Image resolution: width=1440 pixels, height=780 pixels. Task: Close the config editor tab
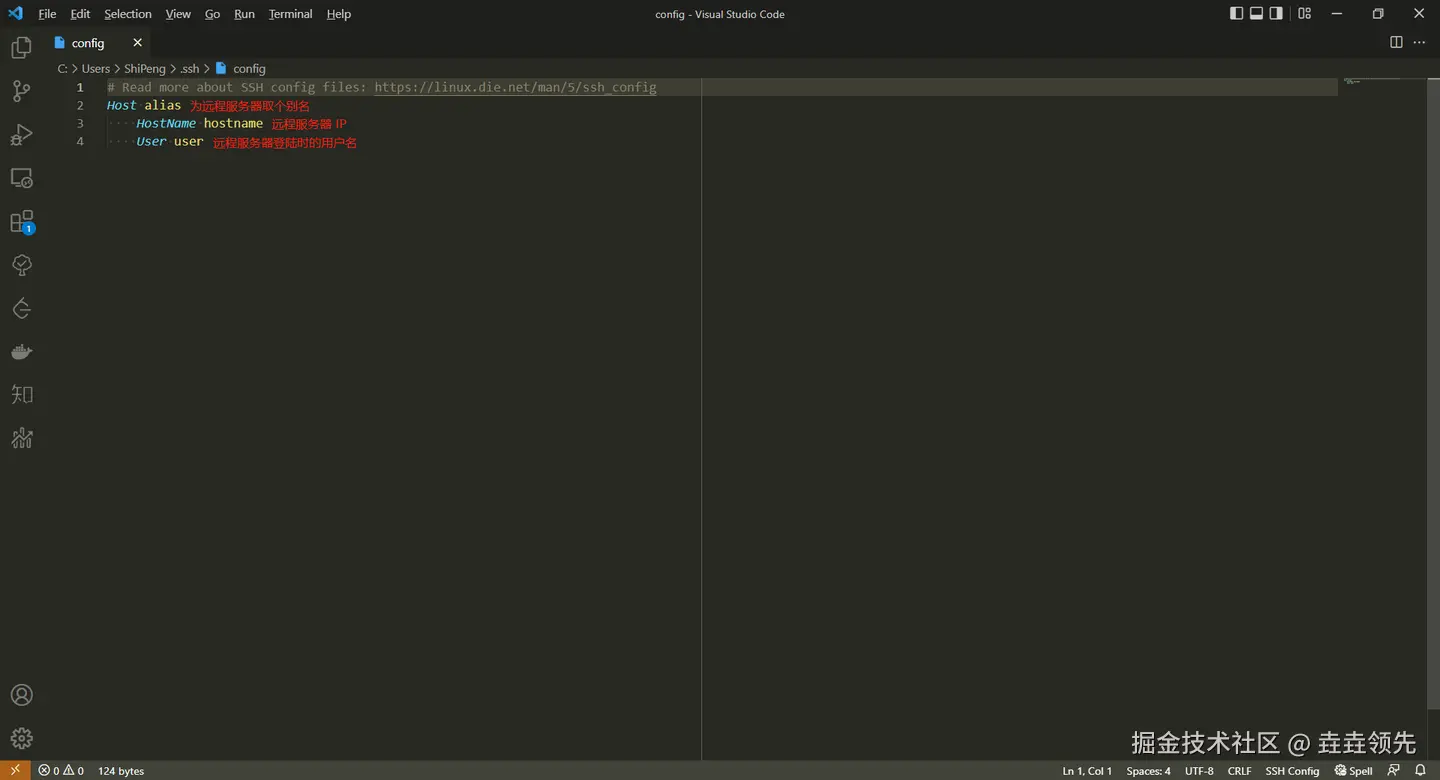coord(137,42)
